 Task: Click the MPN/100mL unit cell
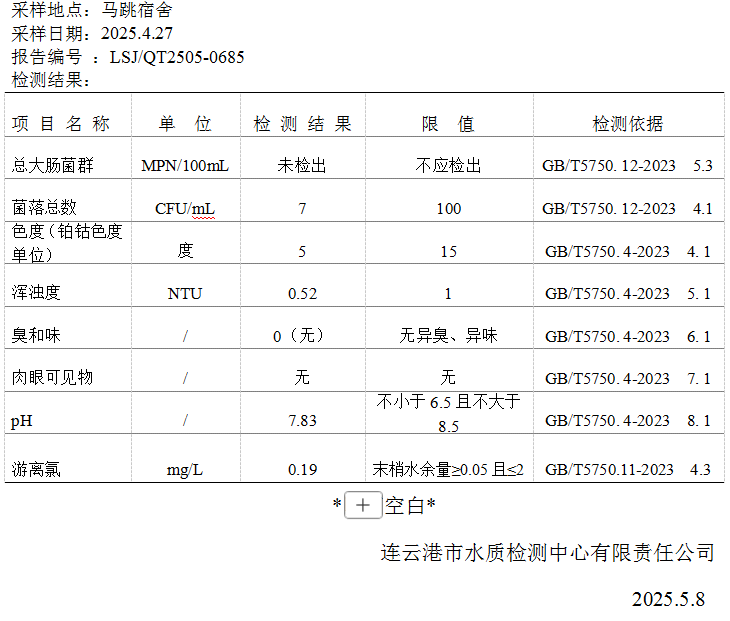click(185, 166)
